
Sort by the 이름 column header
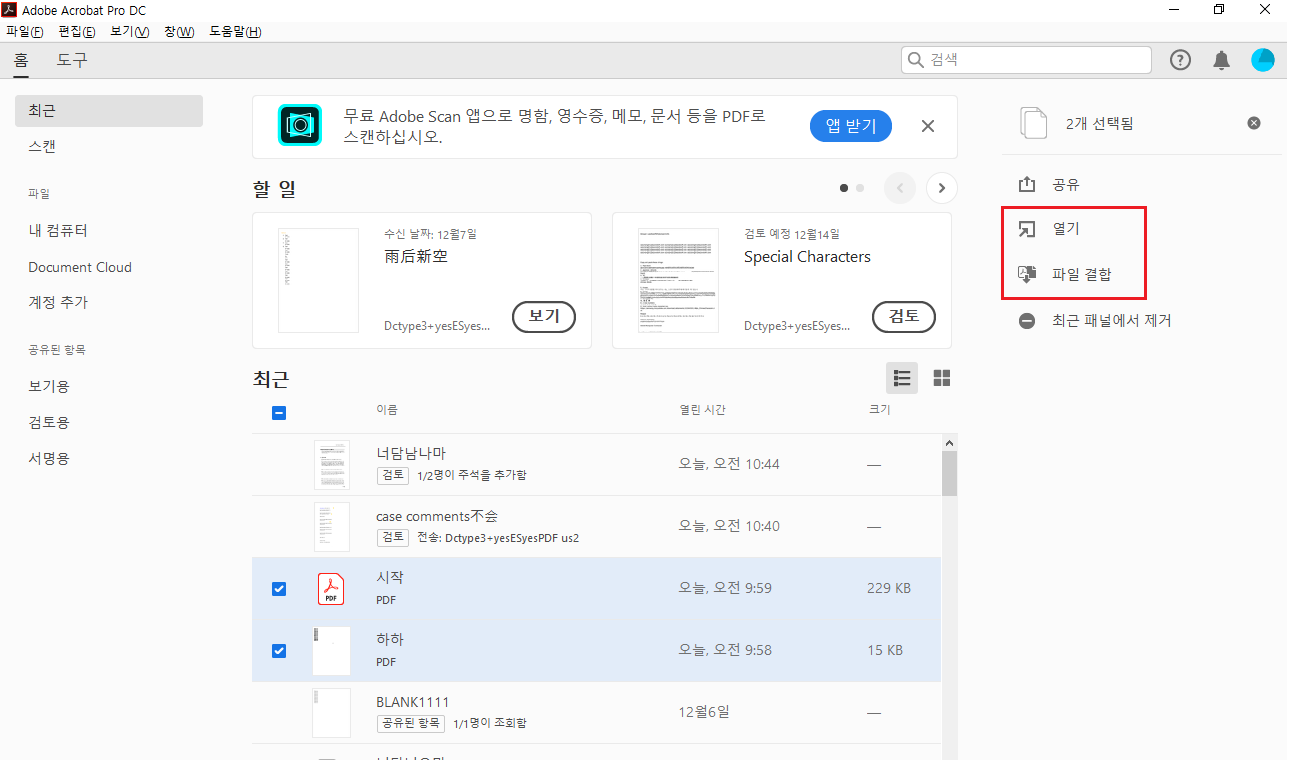(x=386, y=410)
